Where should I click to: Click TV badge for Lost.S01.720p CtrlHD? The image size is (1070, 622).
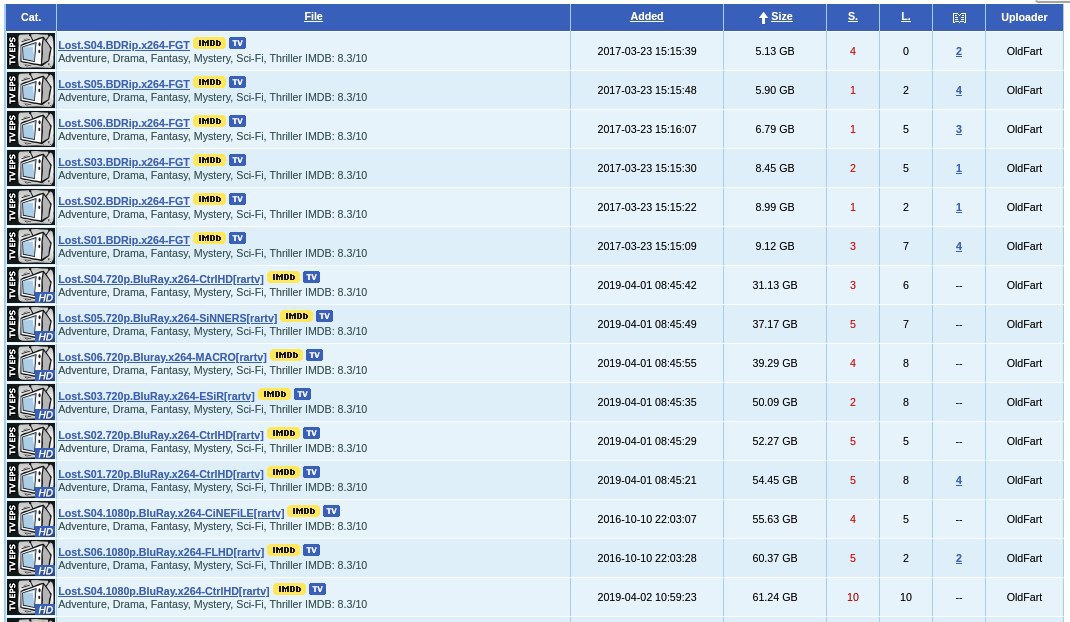[x=312, y=472]
